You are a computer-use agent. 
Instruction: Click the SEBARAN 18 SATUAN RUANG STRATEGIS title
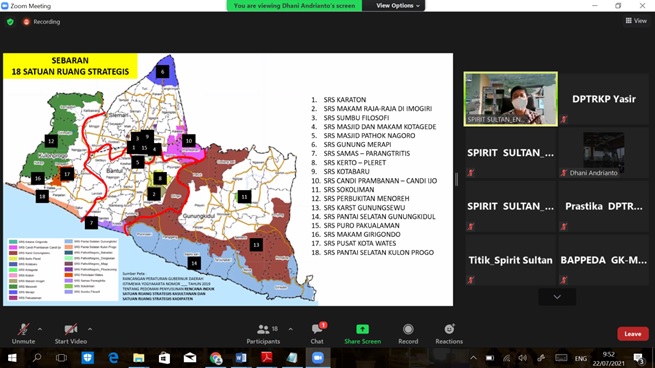click(x=70, y=66)
